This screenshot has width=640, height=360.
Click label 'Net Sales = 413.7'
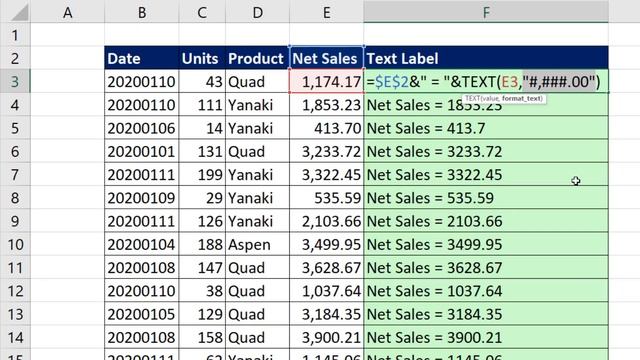(x=486, y=128)
